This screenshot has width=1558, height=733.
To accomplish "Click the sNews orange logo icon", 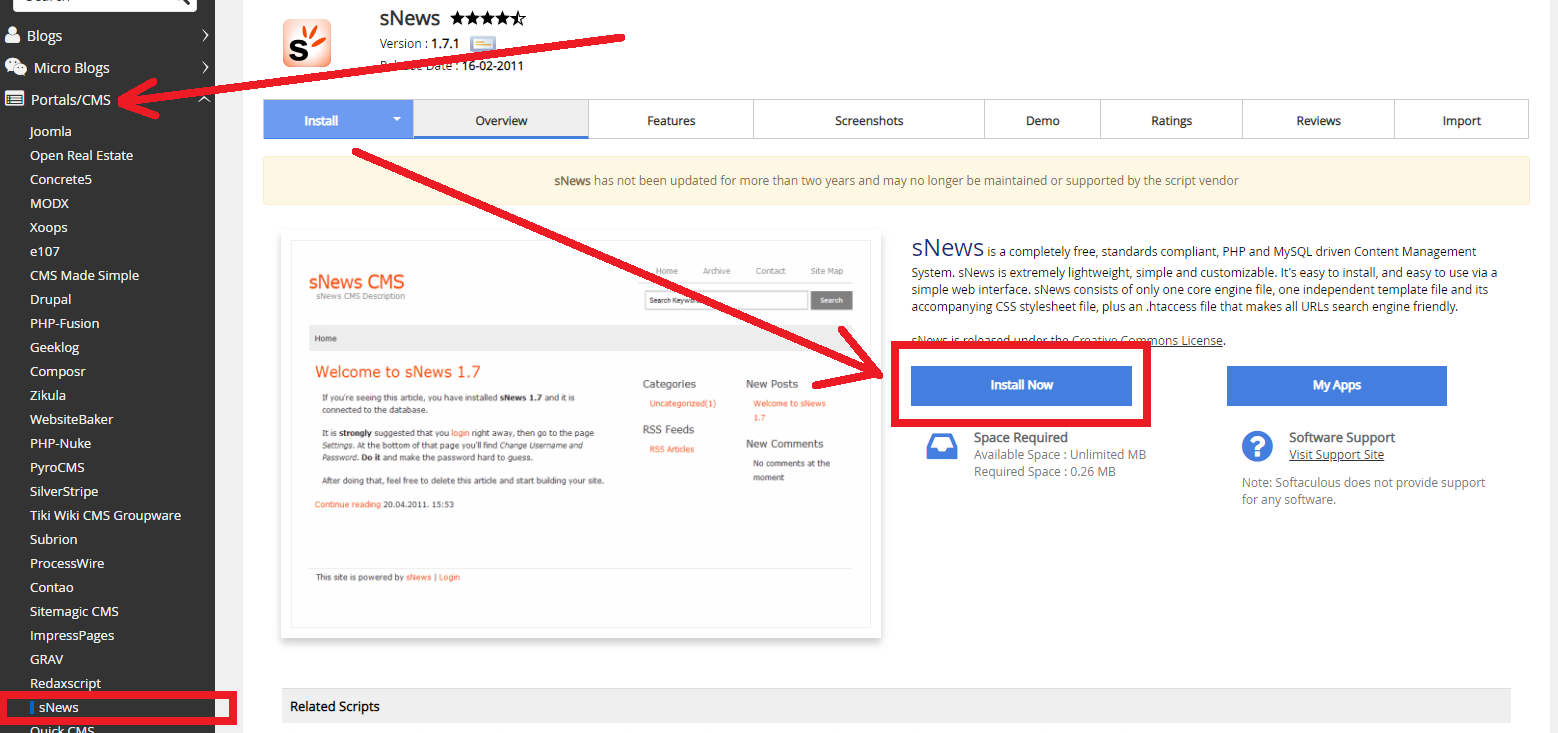I will click(x=306, y=43).
